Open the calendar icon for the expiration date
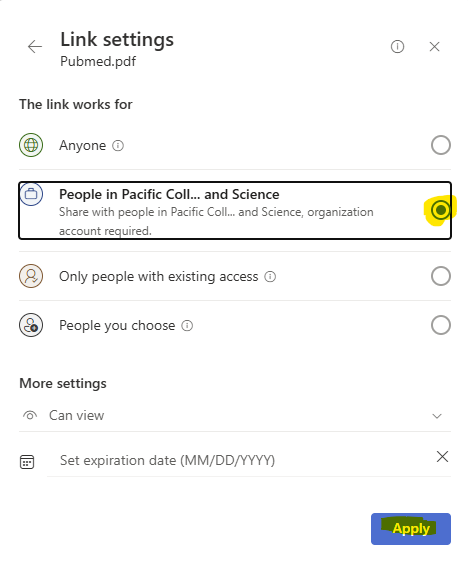Screen dimensions: 468x564 pos(27,461)
